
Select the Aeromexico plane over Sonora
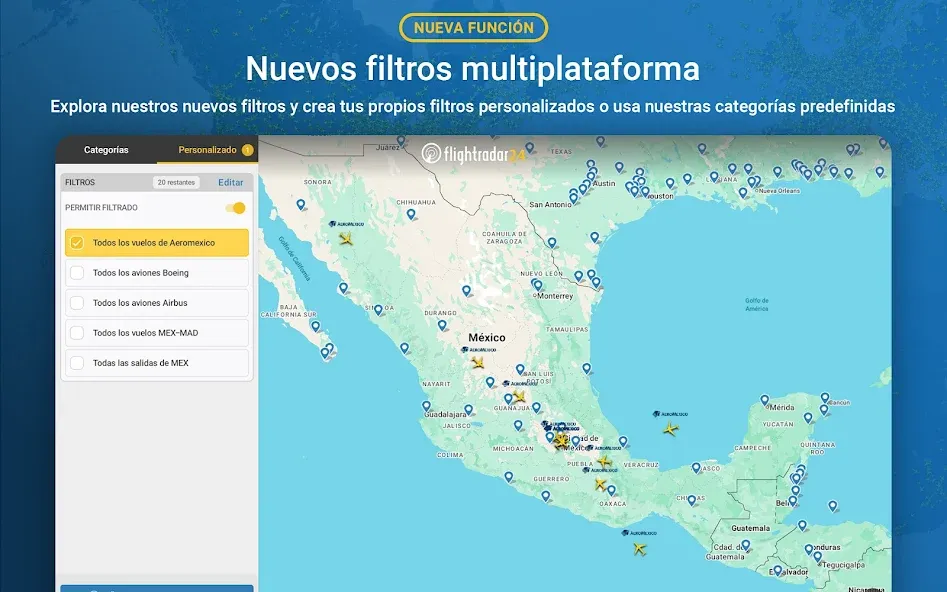[x=345, y=239]
